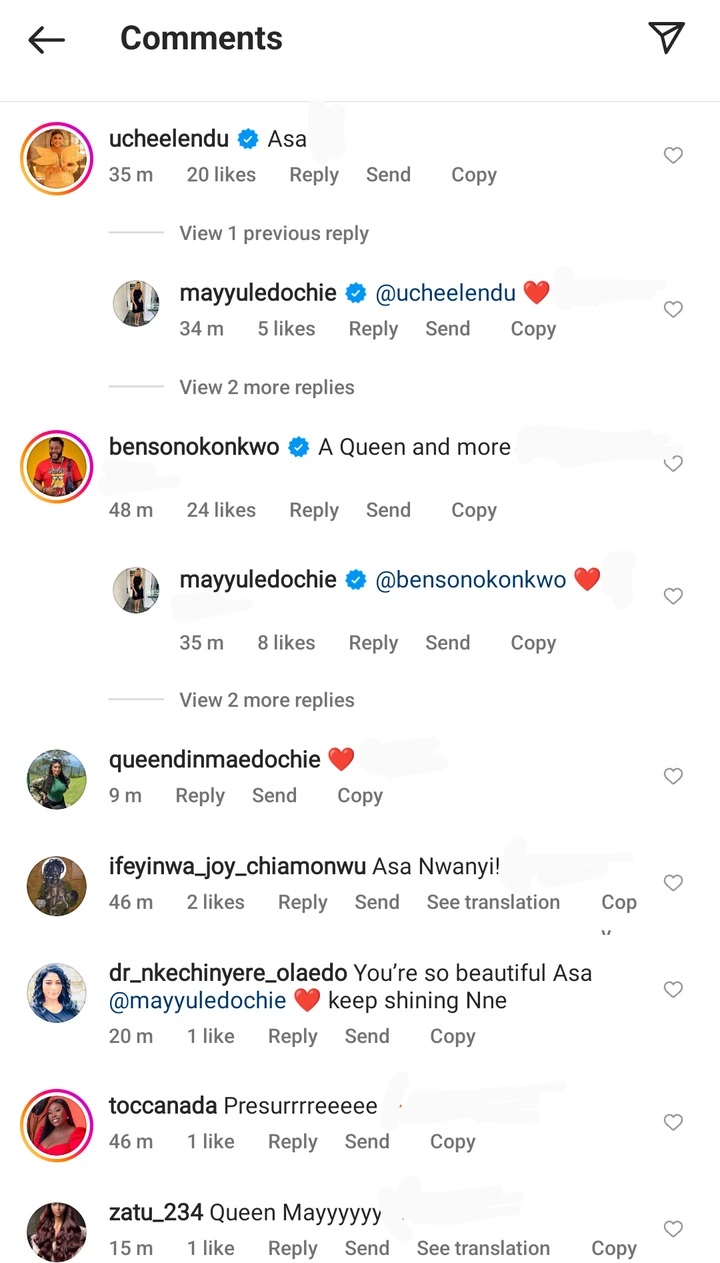Screen dimensions: 720x1263
Task: Reply to bensonokonkwo's comment
Action: click(314, 510)
